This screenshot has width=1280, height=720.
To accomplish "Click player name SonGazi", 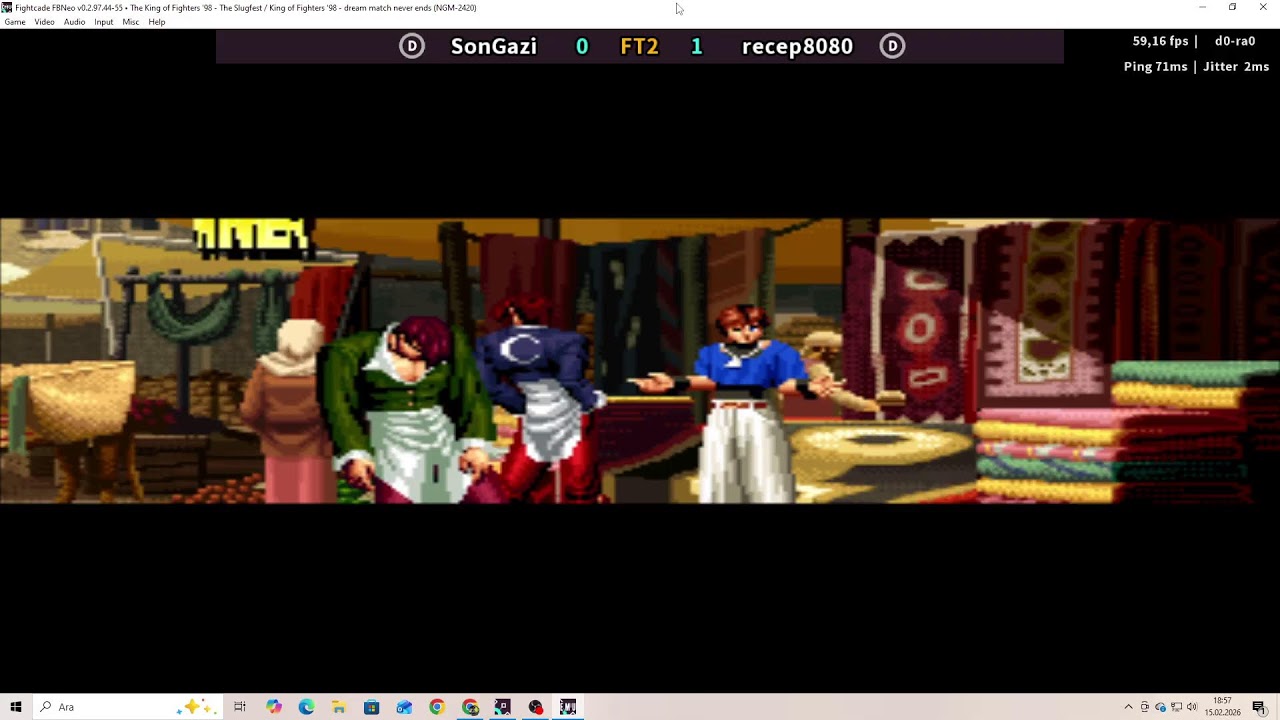I will (494, 46).
